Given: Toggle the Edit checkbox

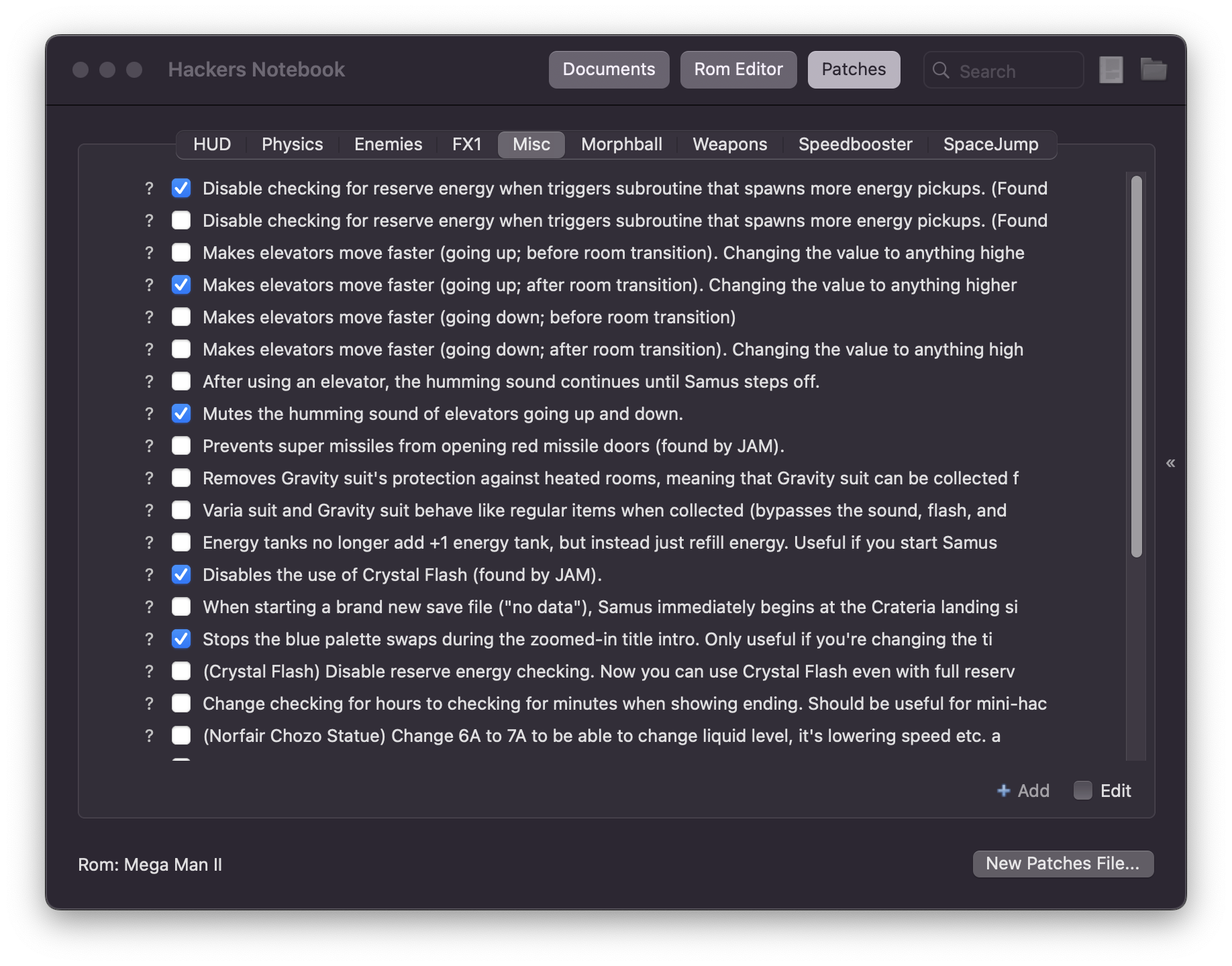Looking at the screenshot, I should click(x=1082, y=791).
